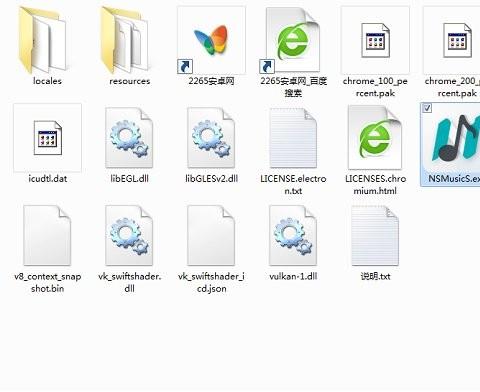Screen dimensions: 480x392
Task: Open the resources folder icon
Action: pyautogui.click(x=125, y=40)
